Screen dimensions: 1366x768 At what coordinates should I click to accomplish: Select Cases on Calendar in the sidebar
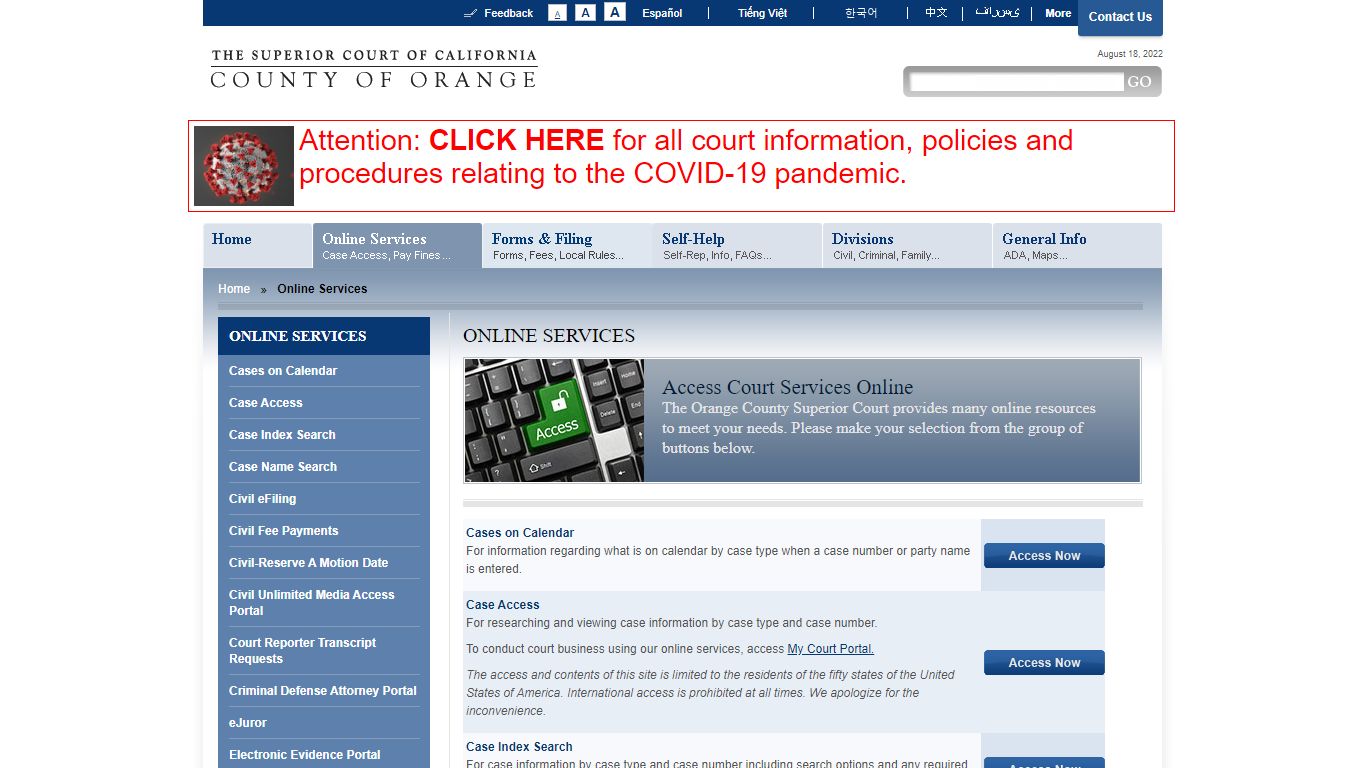point(283,371)
